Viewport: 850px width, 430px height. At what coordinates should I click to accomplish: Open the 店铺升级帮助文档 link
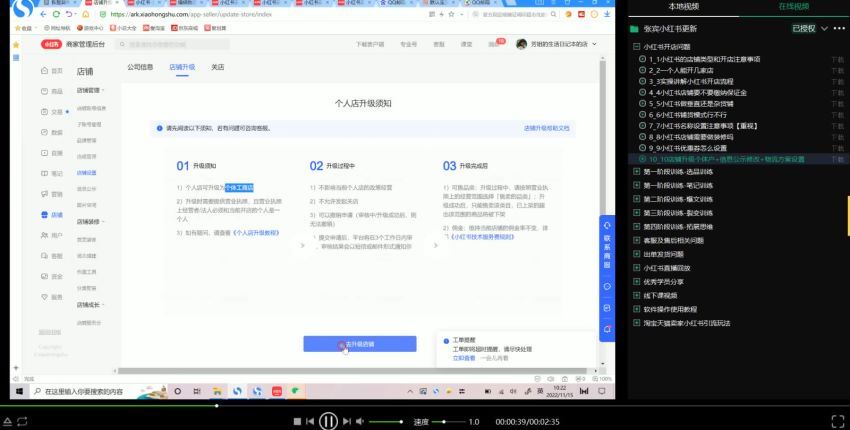tap(546, 129)
